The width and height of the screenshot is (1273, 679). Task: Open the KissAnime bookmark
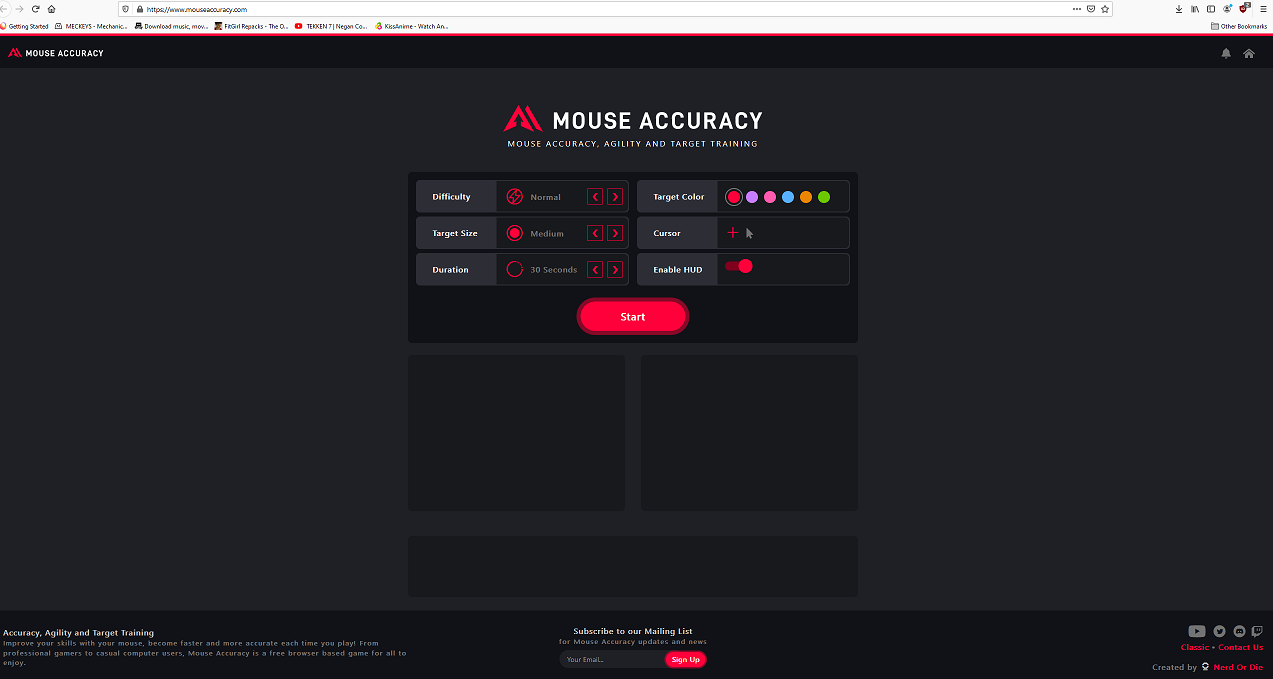pyautogui.click(x=411, y=26)
